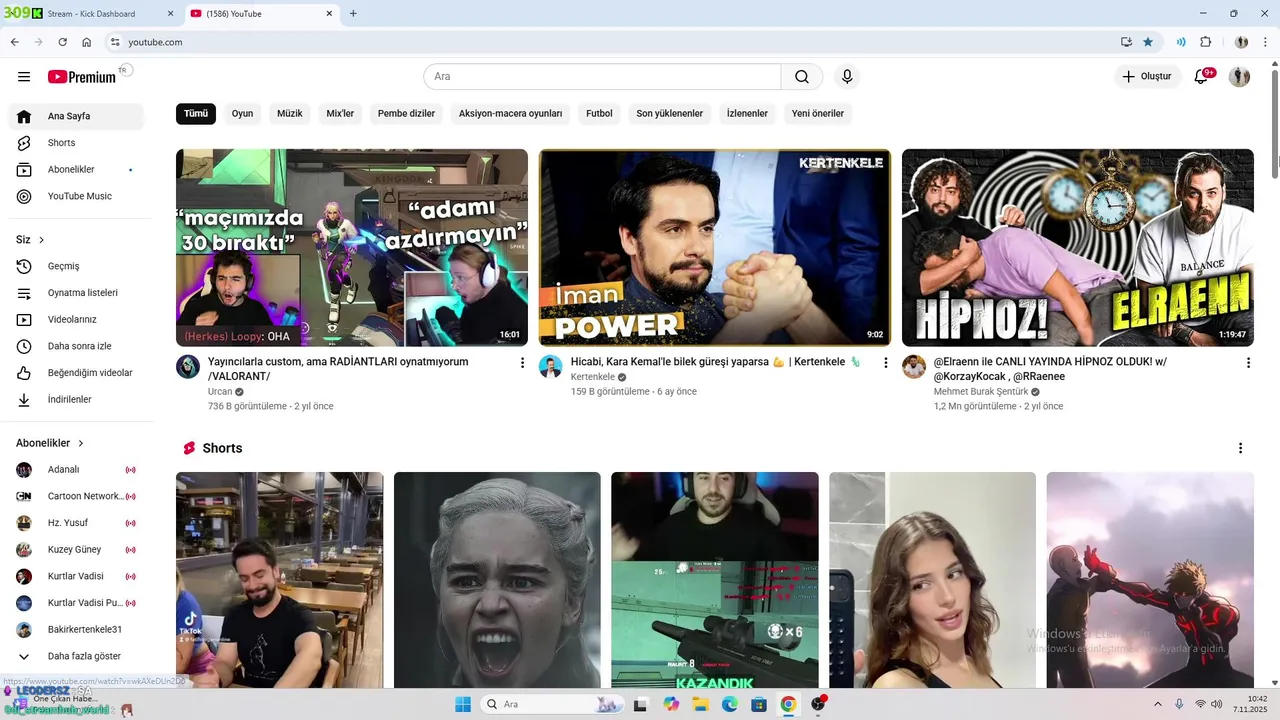Open the hamburger guide menu
The height and width of the screenshot is (720, 1280).
[x=24, y=77]
